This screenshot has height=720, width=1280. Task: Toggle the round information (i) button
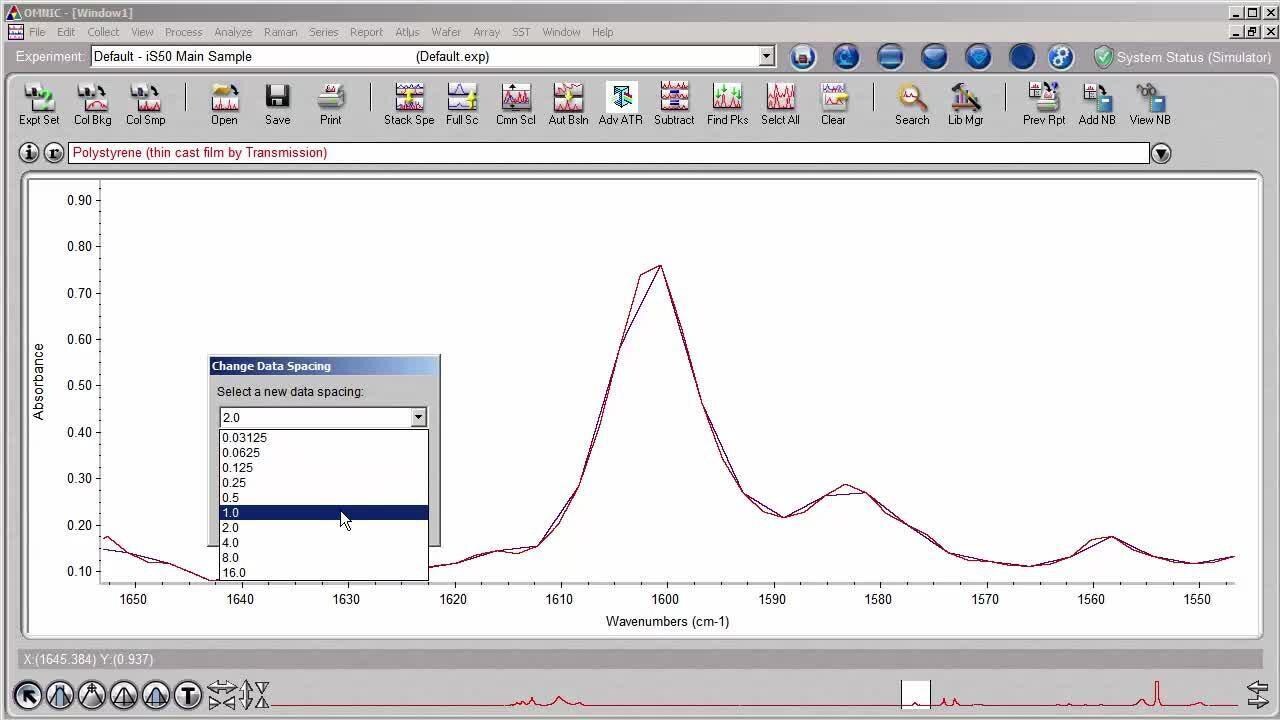click(x=29, y=153)
